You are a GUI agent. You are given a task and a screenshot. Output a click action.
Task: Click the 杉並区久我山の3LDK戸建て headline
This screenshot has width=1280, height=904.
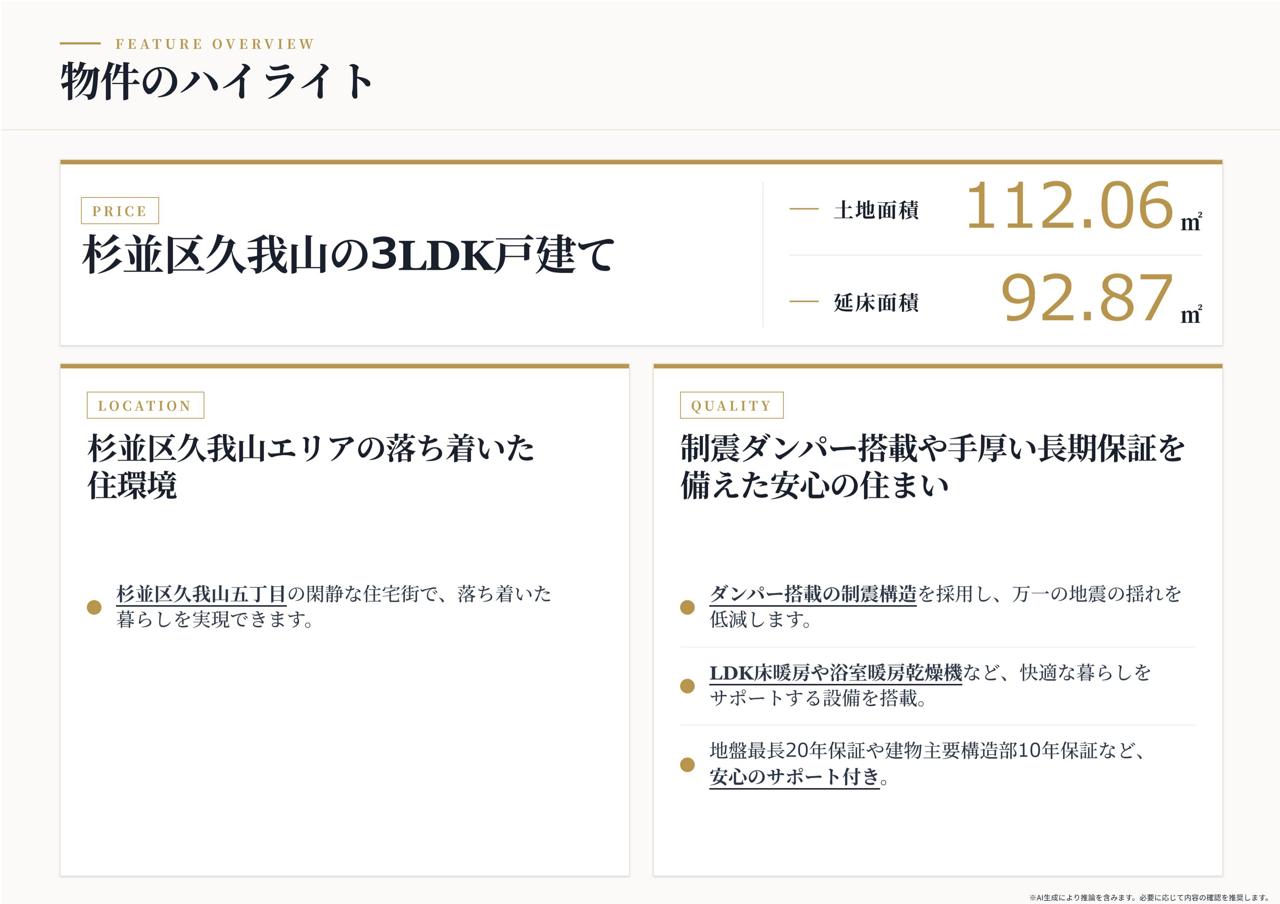coord(347,255)
